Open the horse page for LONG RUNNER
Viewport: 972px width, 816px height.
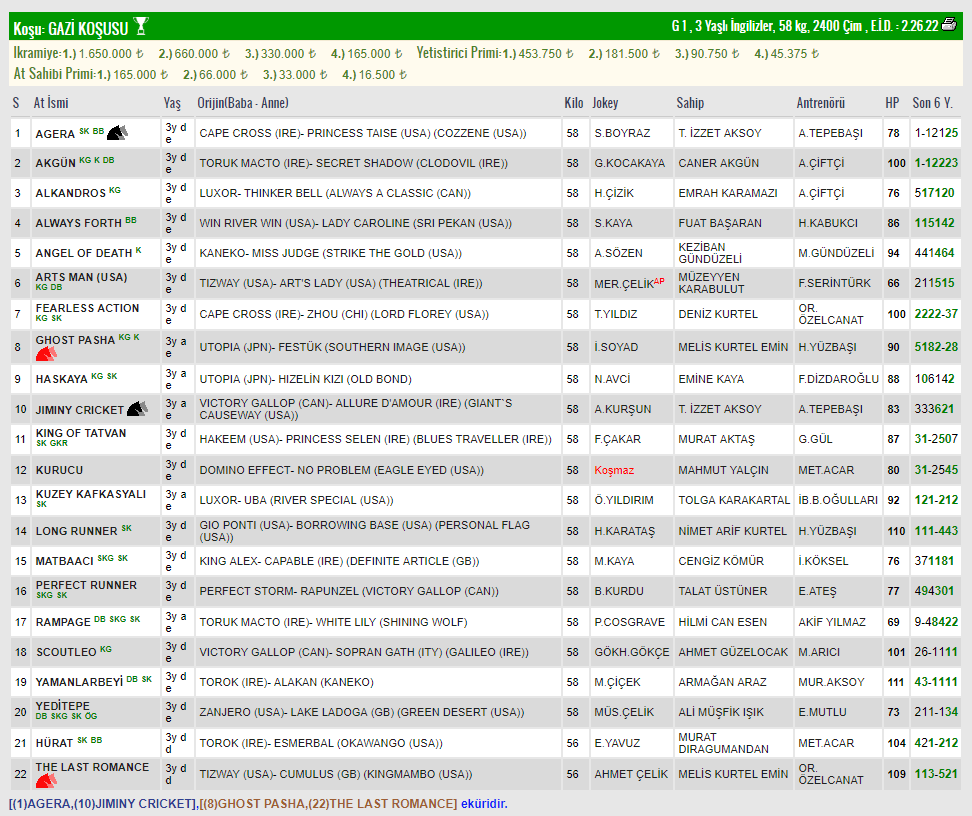click(76, 531)
